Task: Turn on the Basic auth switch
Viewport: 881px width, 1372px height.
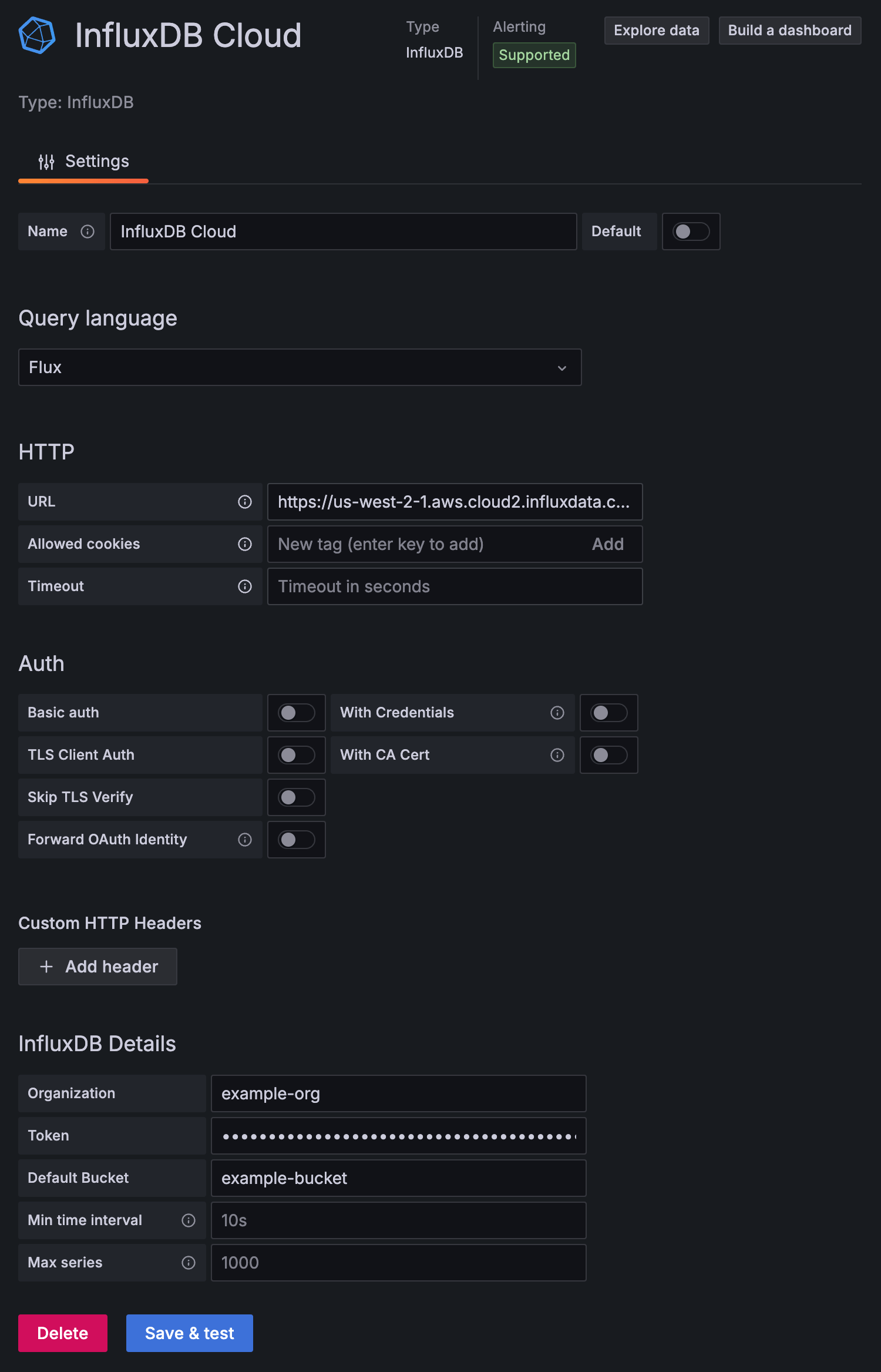Action: (296, 713)
